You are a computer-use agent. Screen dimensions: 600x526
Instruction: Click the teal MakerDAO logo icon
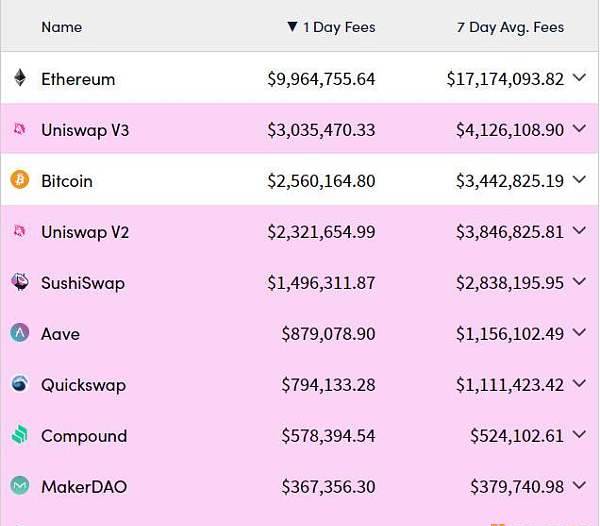(20, 486)
